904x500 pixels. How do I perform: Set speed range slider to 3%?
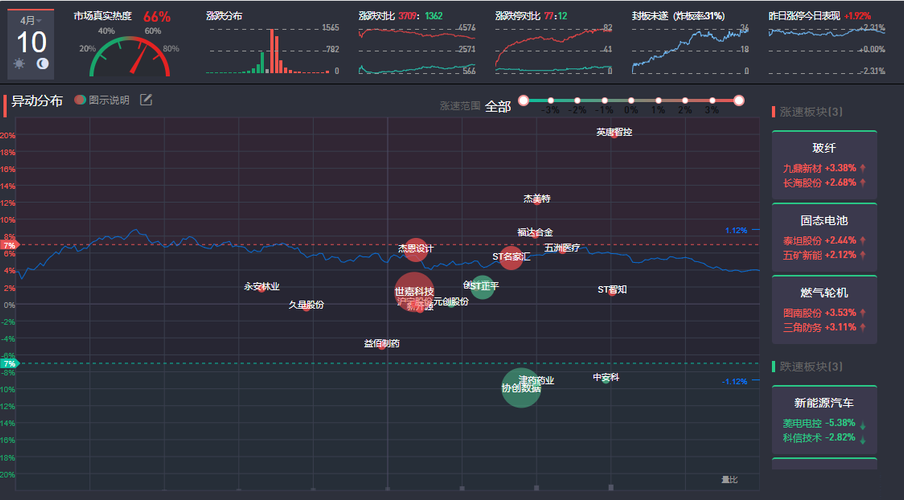712,100
